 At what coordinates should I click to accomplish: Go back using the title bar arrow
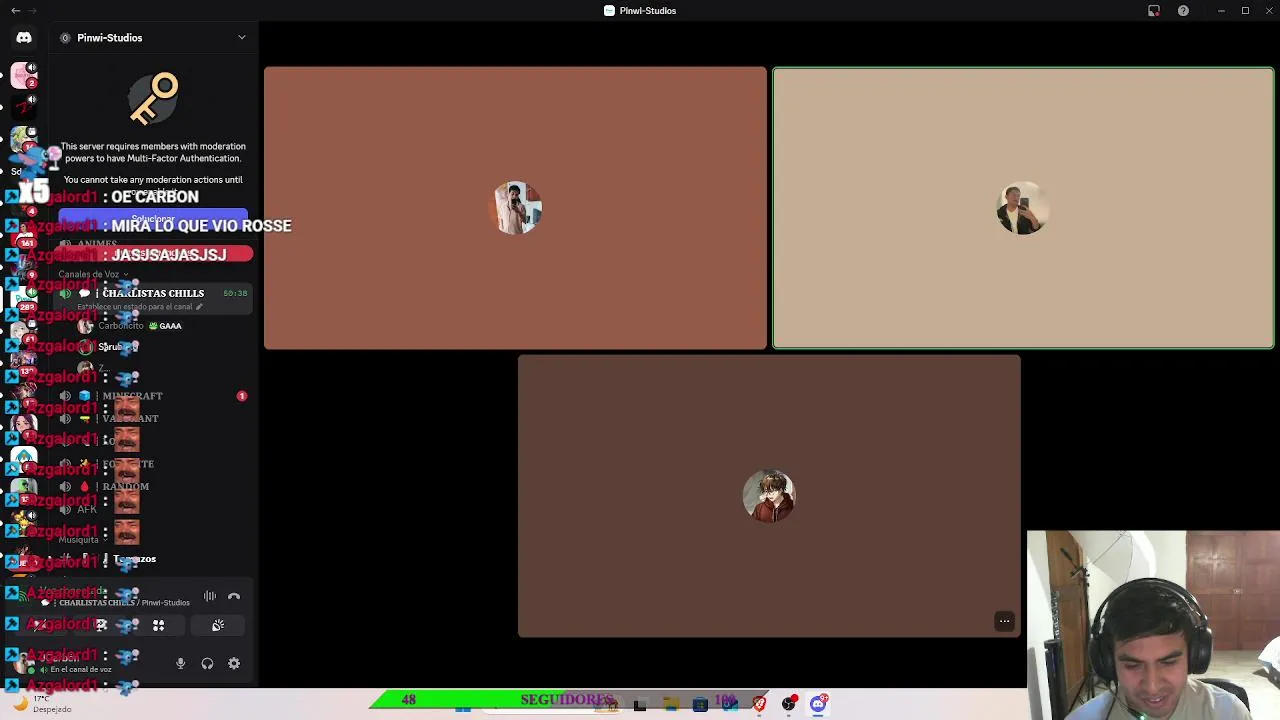15,10
